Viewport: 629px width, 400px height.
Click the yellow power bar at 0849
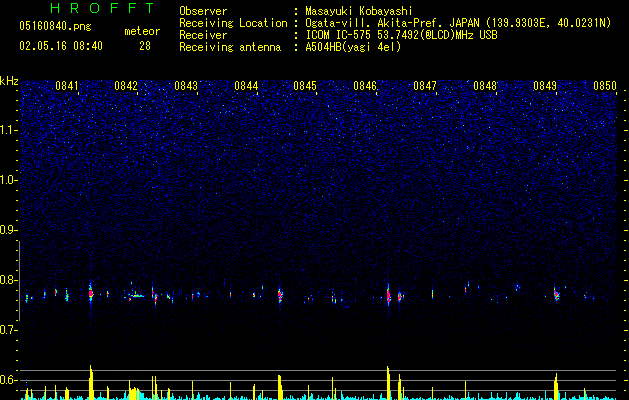coord(556,386)
